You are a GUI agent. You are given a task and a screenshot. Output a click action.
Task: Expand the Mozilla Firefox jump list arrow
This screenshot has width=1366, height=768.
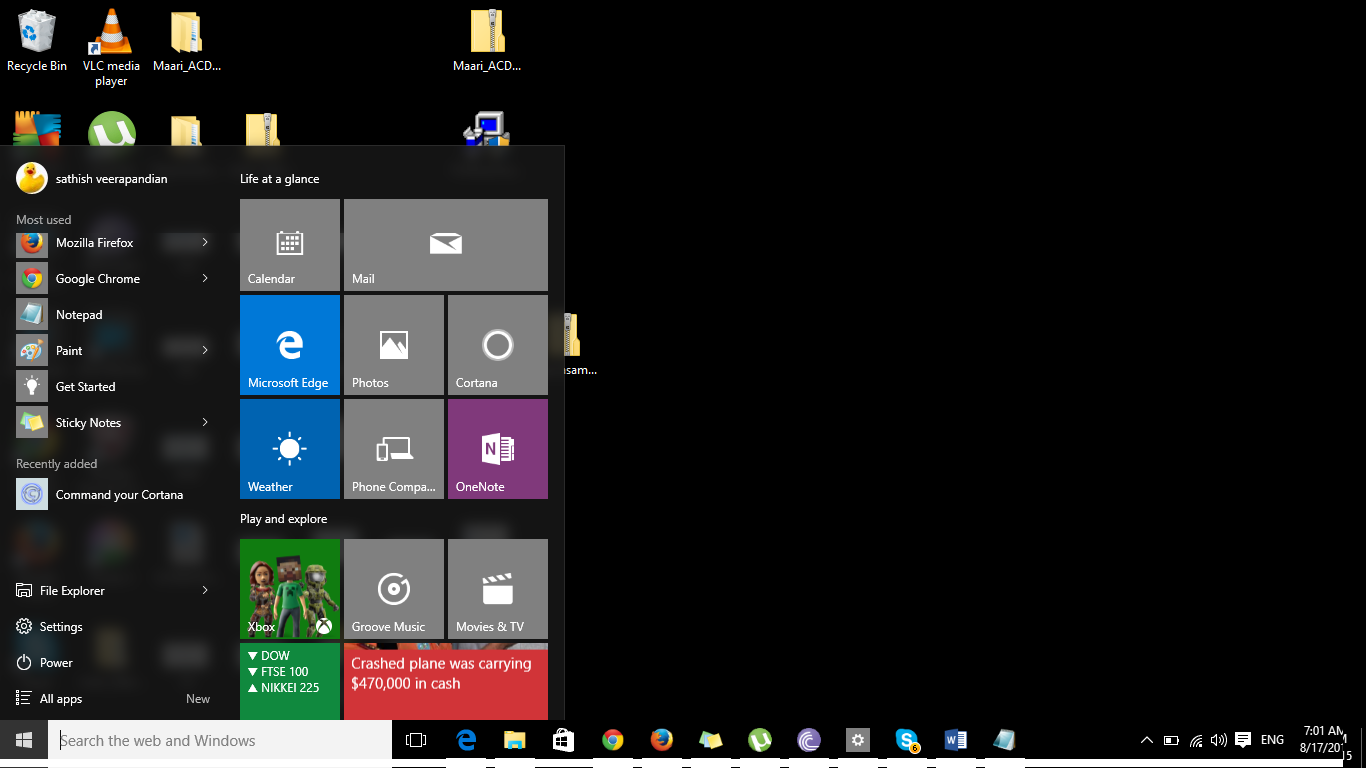(205, 243)
